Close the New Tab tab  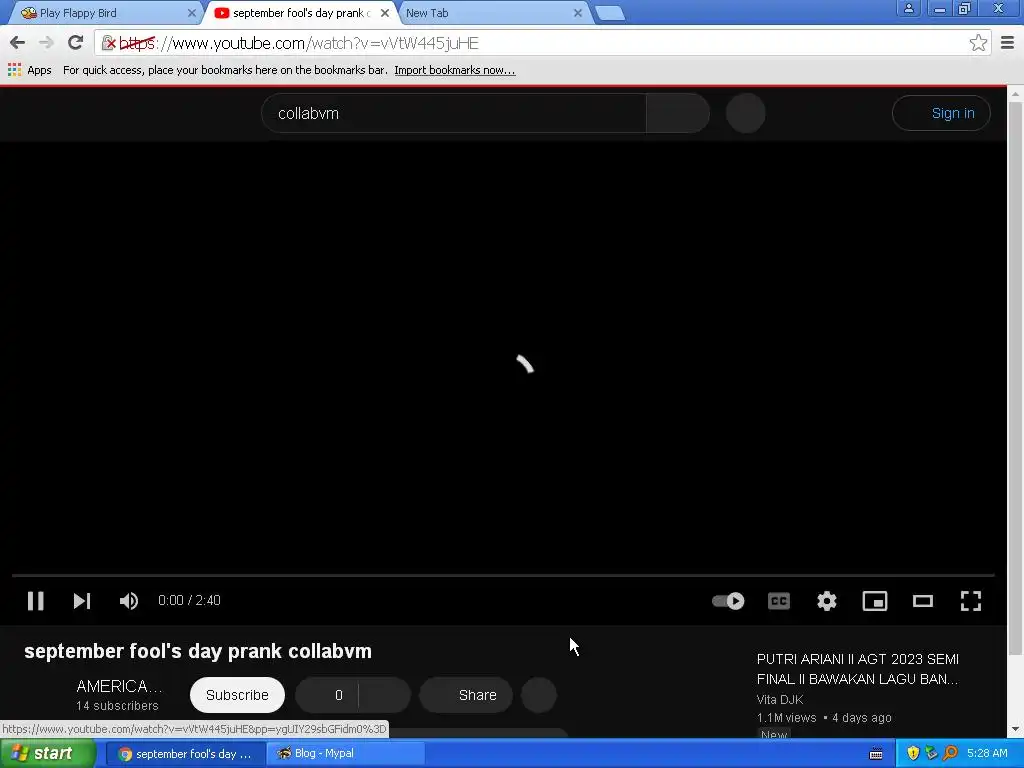click(578, 13)
